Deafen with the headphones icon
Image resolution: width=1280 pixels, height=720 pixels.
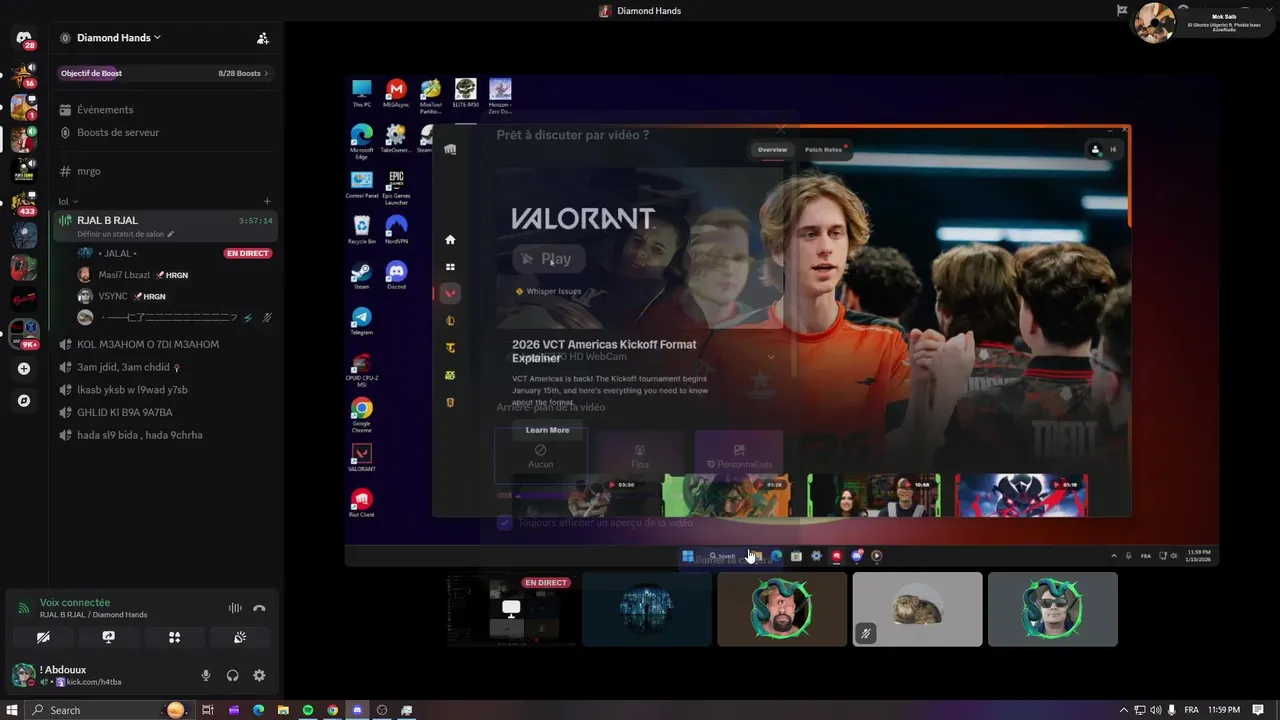[x=232, y=676]
